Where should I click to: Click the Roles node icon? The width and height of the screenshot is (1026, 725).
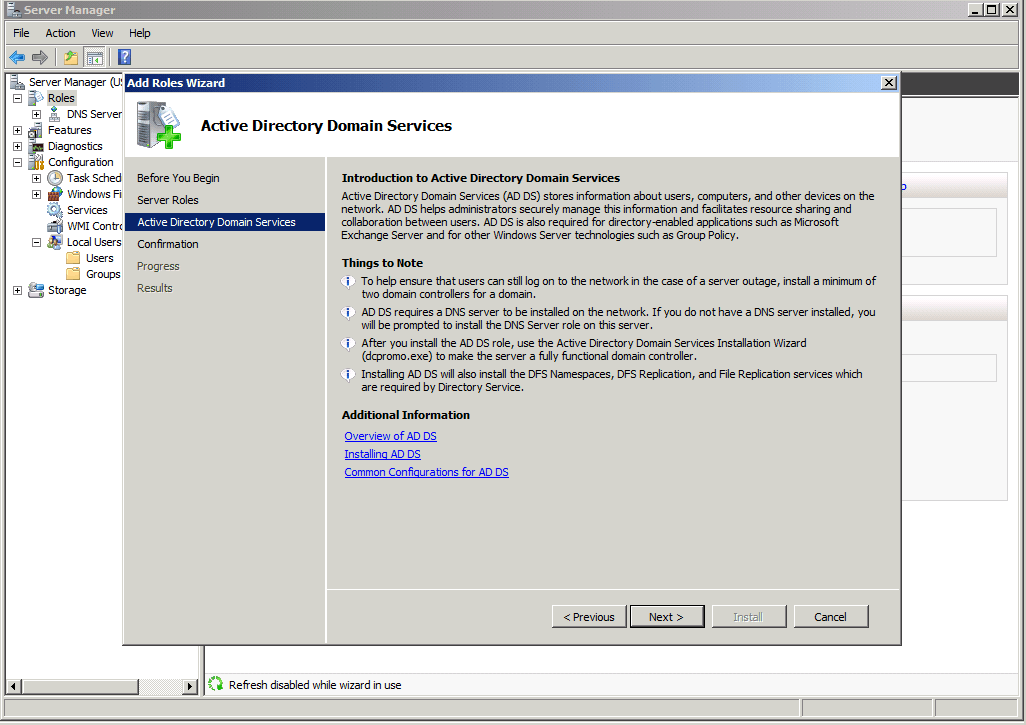tap(37, 98)
